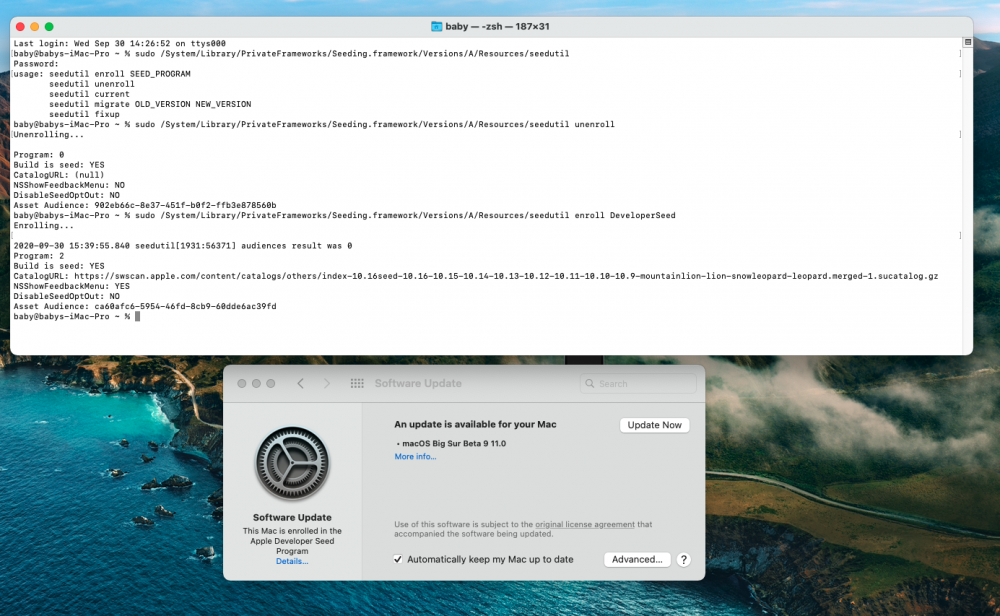Open the Advanced options dialog
1000x616 pixels.
pyautogui.click(x=636, y=559)
